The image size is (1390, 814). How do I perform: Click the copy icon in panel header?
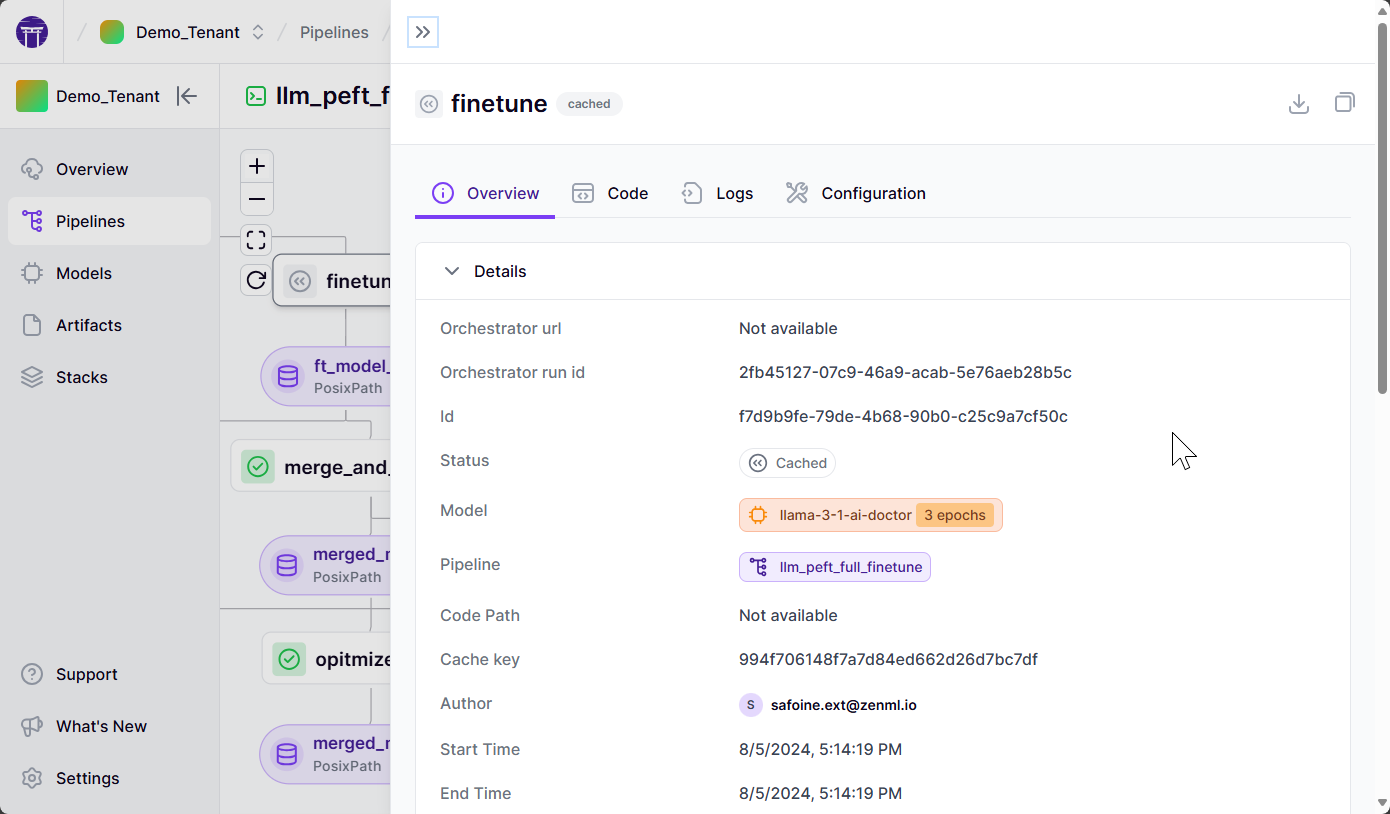[1344, 103]
